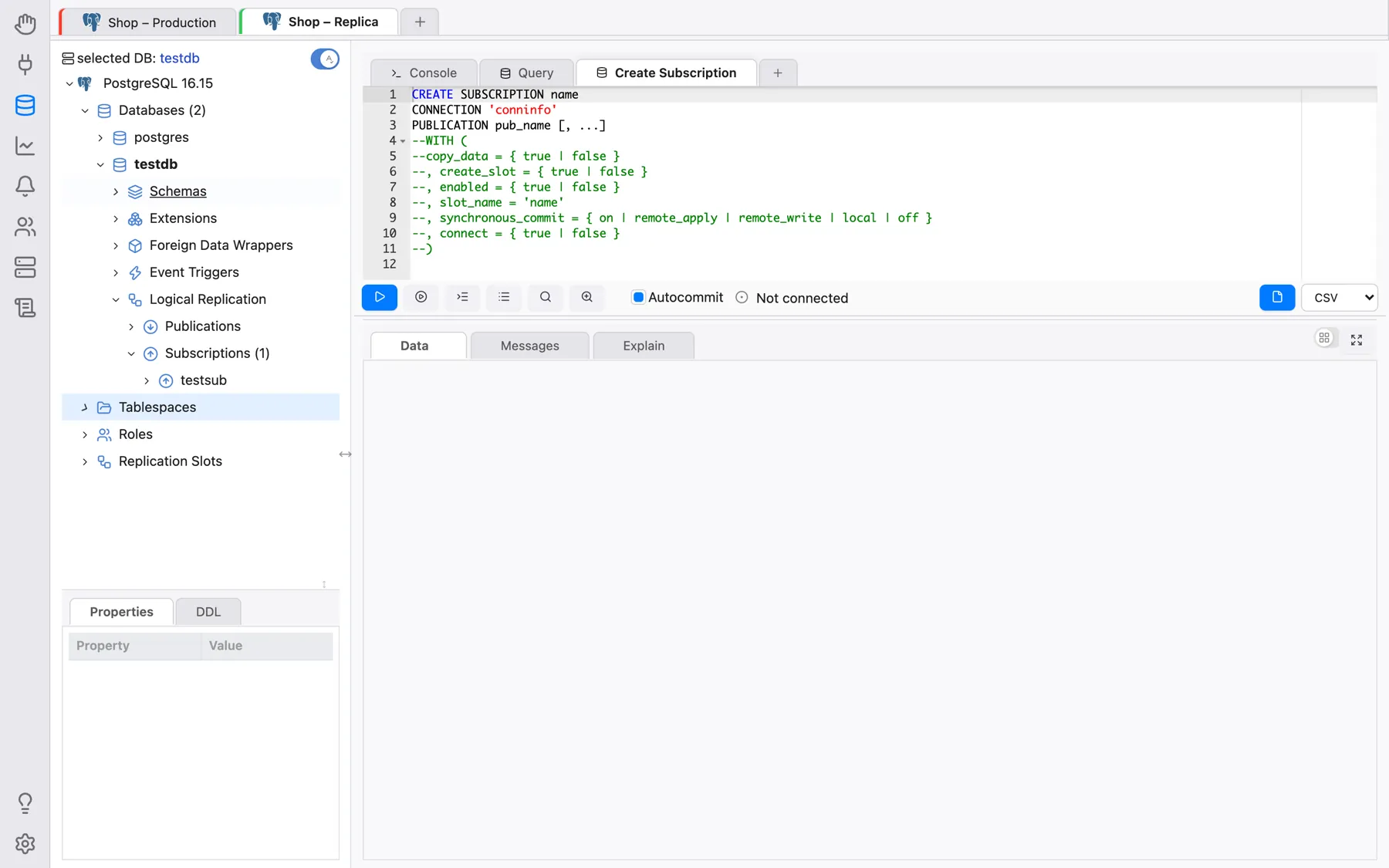Click the list icon in editor toolbar
Viewport: 1389px width, 868px height.
coord(504,297)
